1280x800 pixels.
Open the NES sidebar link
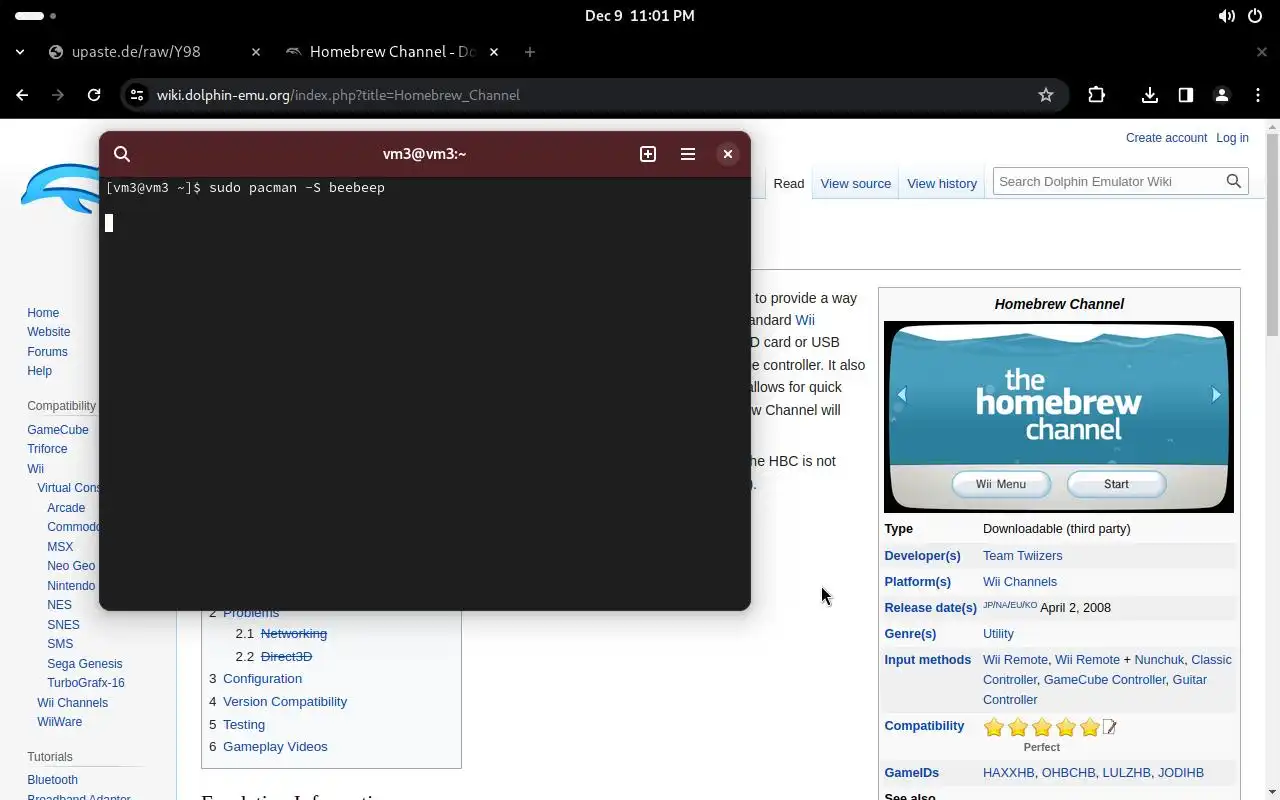pyautogui.click(x=59, y=605)
